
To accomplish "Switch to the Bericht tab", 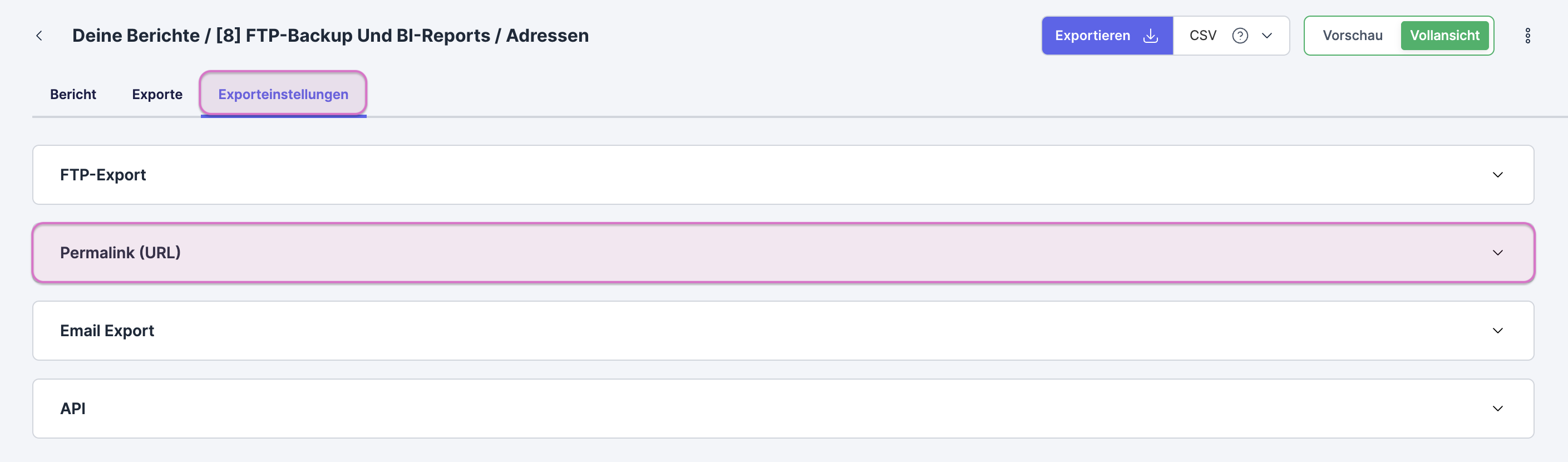I will coord(73,94).
